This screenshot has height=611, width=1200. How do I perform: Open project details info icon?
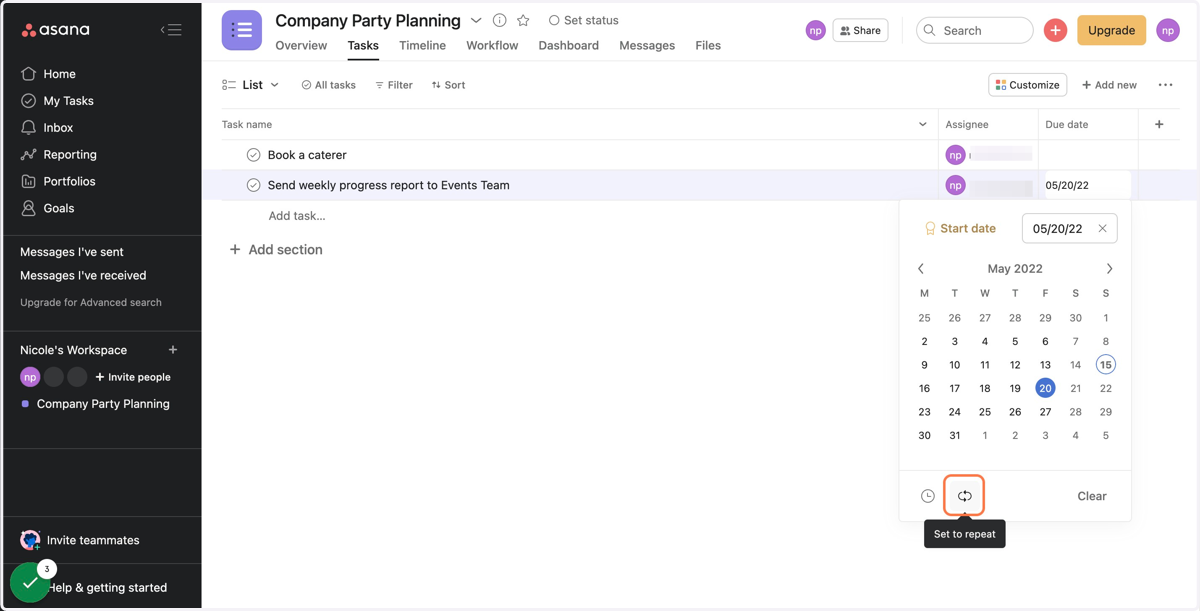[499, 20]
